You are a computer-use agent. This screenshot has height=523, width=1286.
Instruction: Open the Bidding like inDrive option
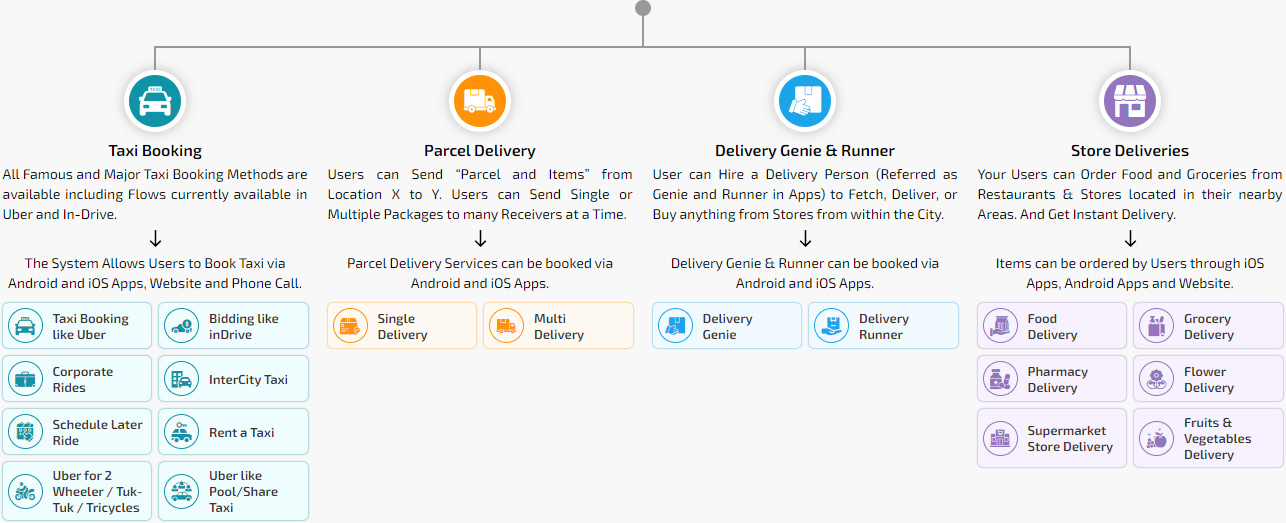[234, 326]
